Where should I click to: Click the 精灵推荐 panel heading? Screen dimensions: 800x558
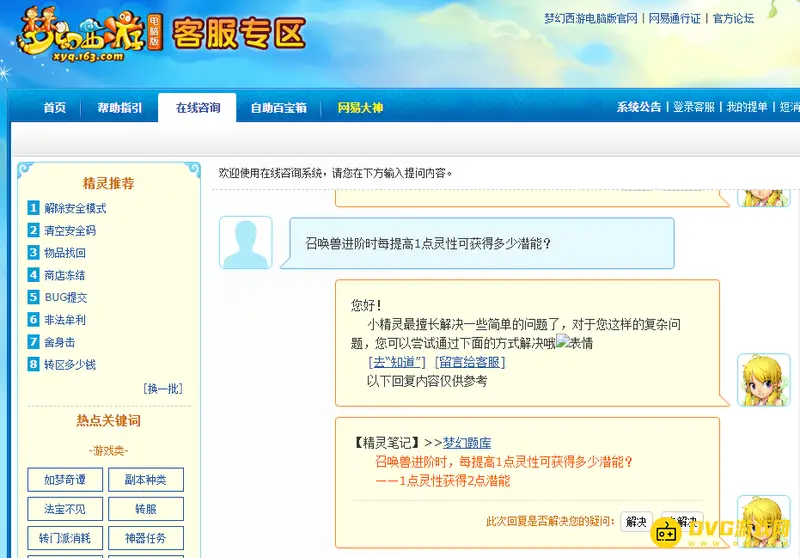[x=108, y=183]
